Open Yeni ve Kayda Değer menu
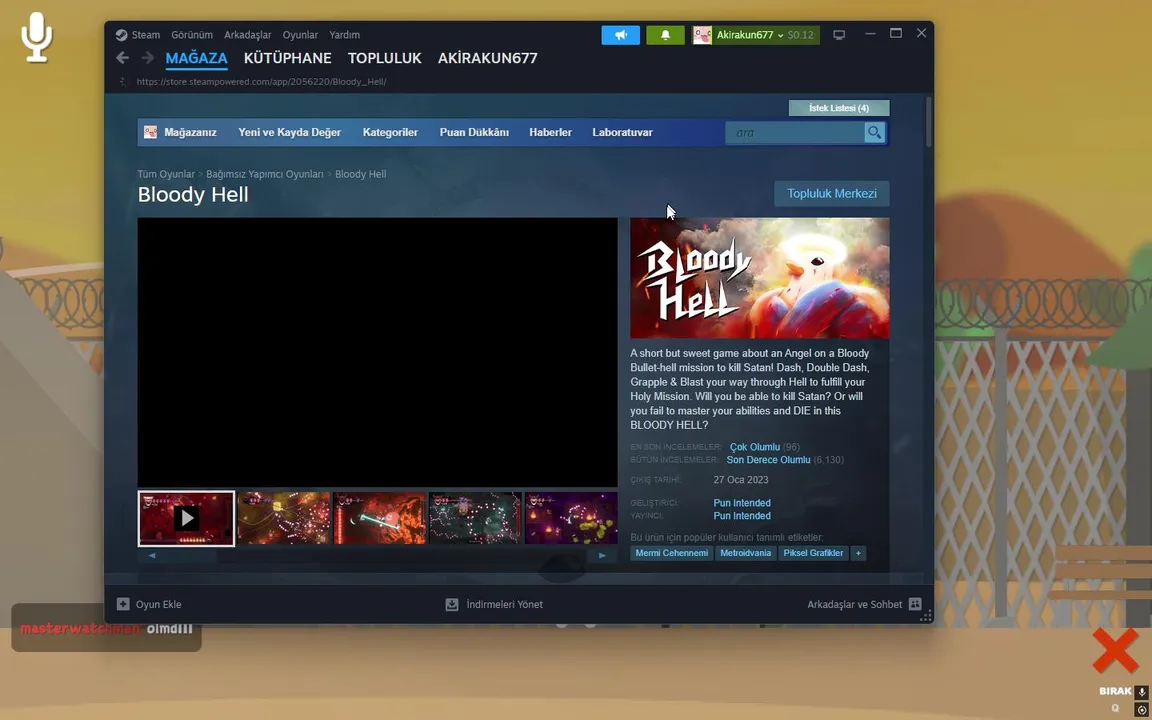The image size is (1152, 720). 289,132
